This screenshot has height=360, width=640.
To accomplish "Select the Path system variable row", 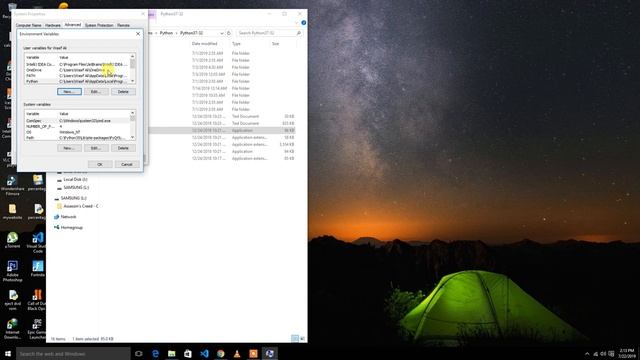I will tap(77, 138).
